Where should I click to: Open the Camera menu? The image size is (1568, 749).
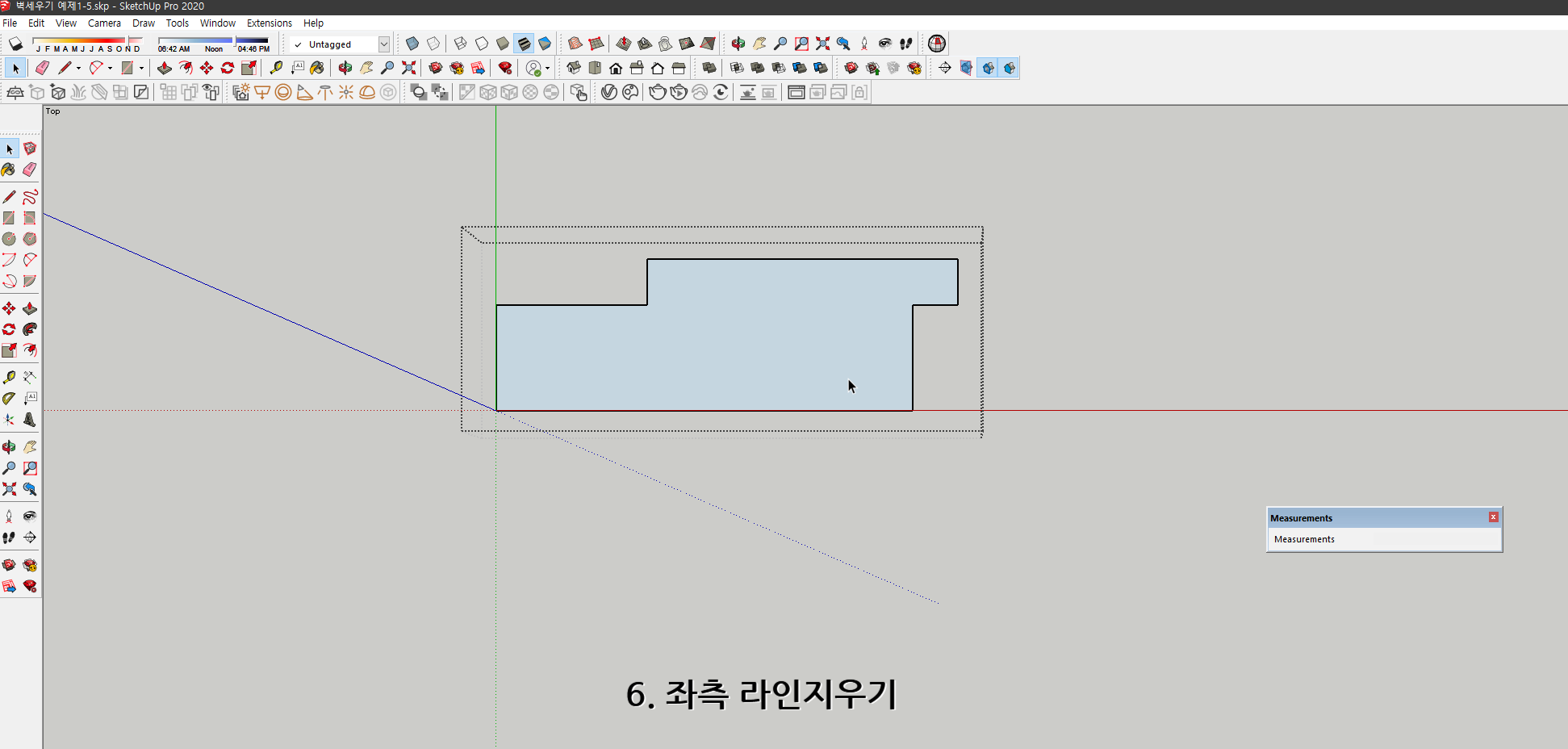click(x=104, y=23)
